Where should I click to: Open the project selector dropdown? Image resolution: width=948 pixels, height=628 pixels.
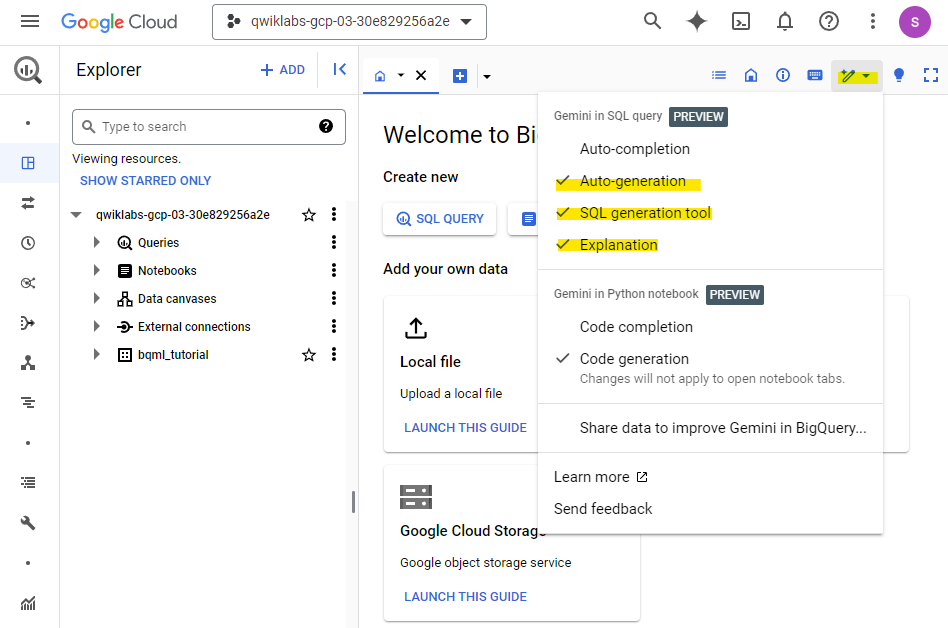click(x=349, y=22)
